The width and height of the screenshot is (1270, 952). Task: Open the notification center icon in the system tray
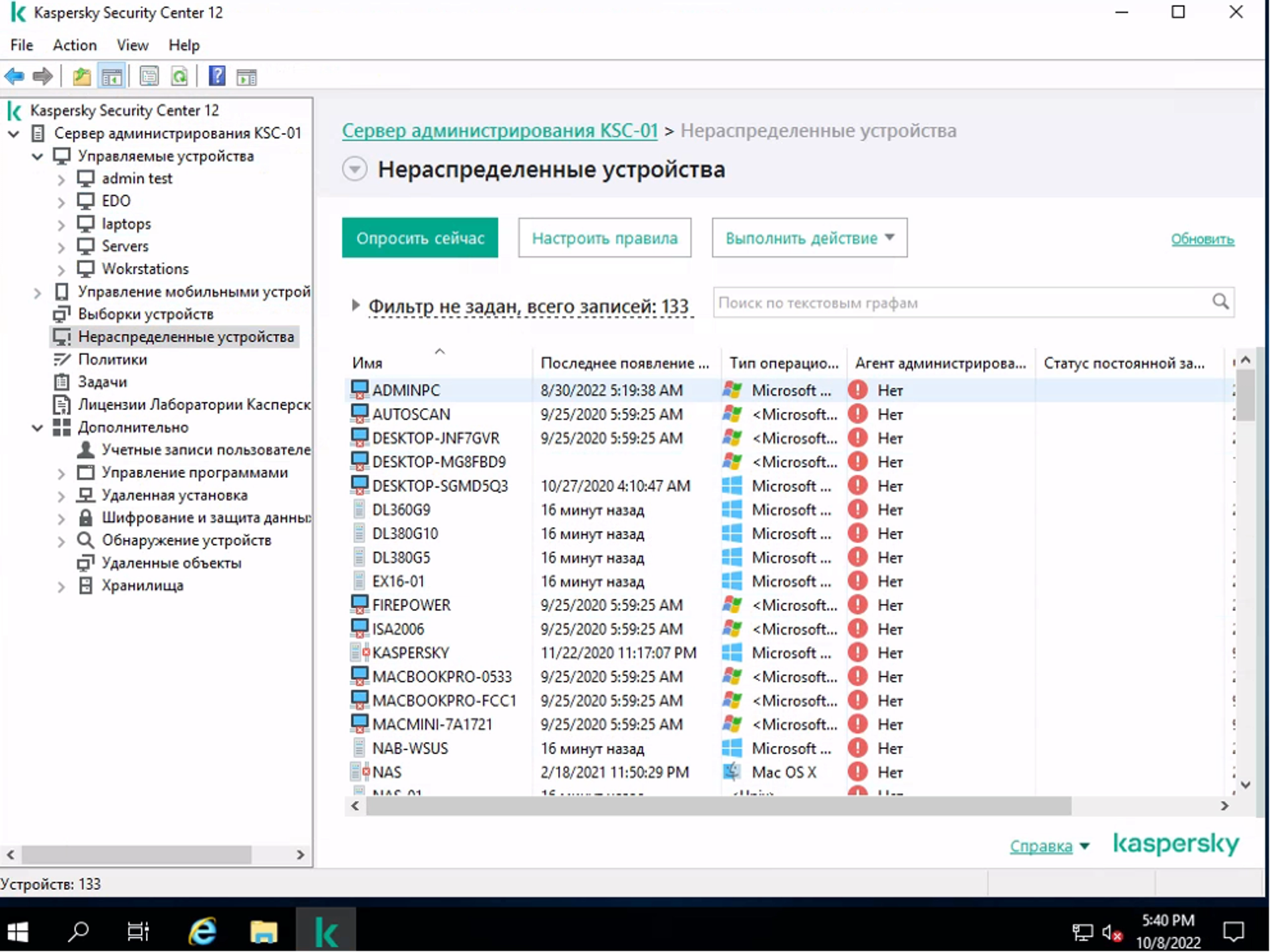pyautogui.click(x=1234, y=932)
